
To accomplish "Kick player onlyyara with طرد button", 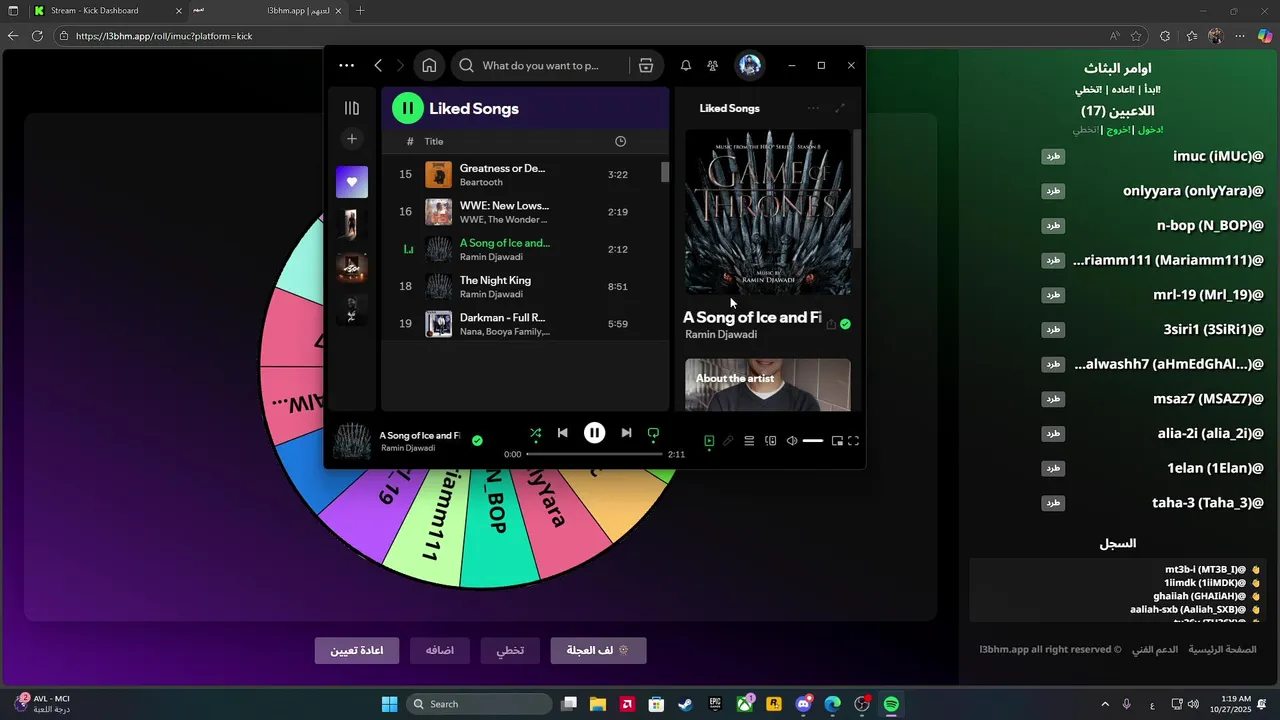I will pyautogui.click(x=1053, y=191).
